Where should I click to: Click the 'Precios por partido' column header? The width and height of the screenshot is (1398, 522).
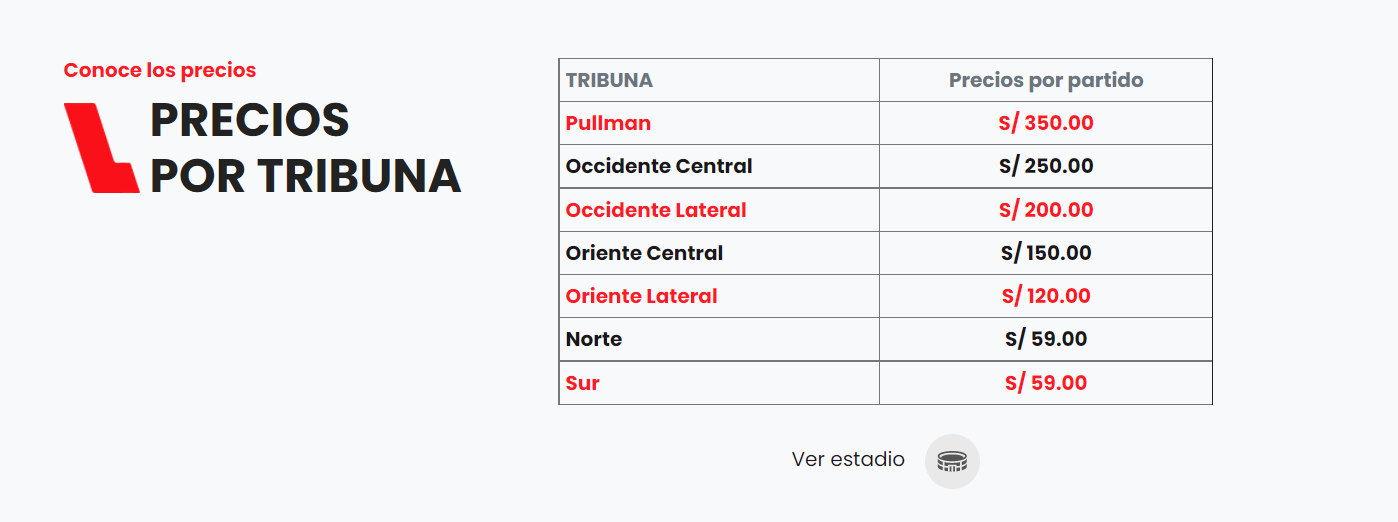[1046, 80]
